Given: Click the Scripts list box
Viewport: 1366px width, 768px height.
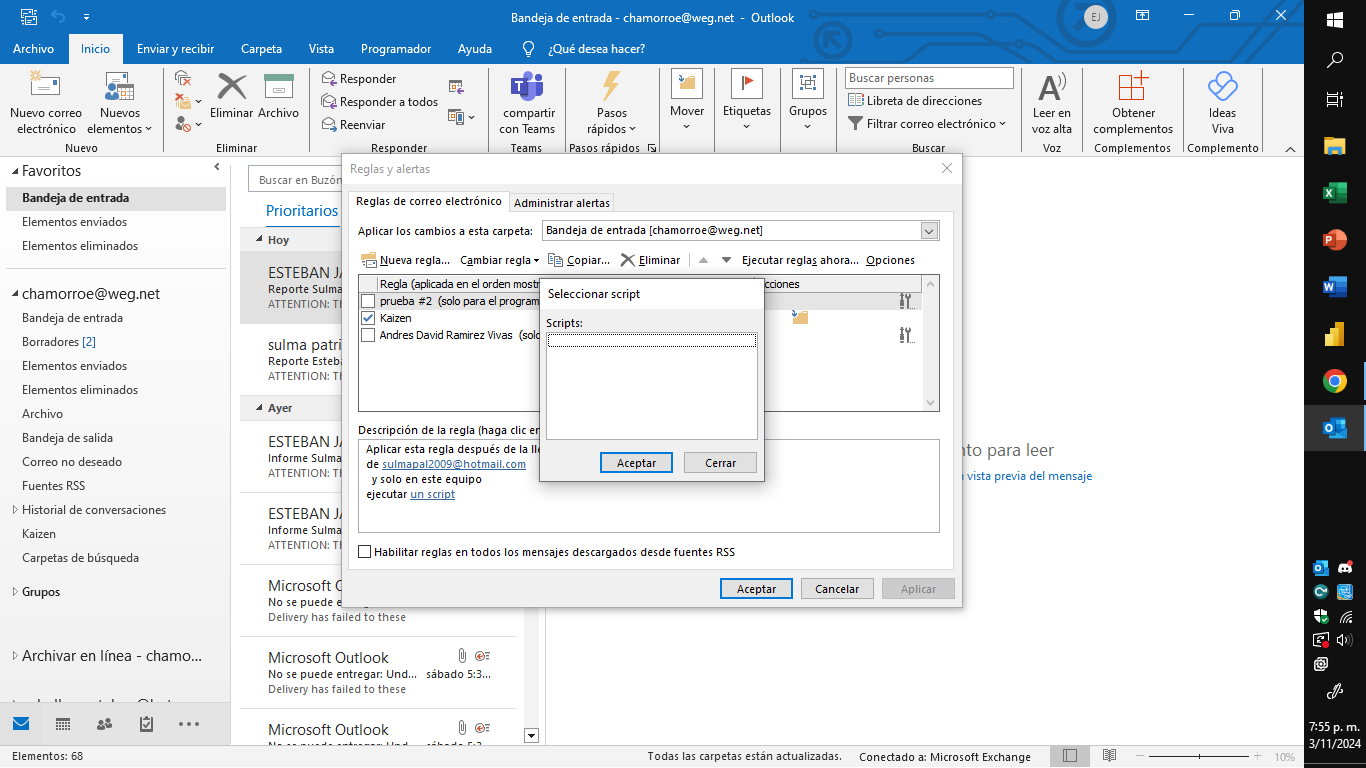Looking at the screenshot, I should tap(651, 386).
